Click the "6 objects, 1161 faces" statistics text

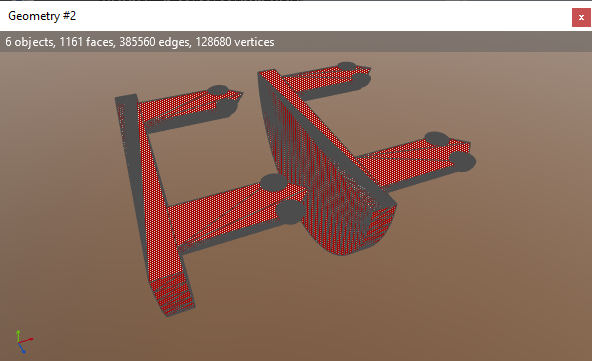[x=140, y=42]
